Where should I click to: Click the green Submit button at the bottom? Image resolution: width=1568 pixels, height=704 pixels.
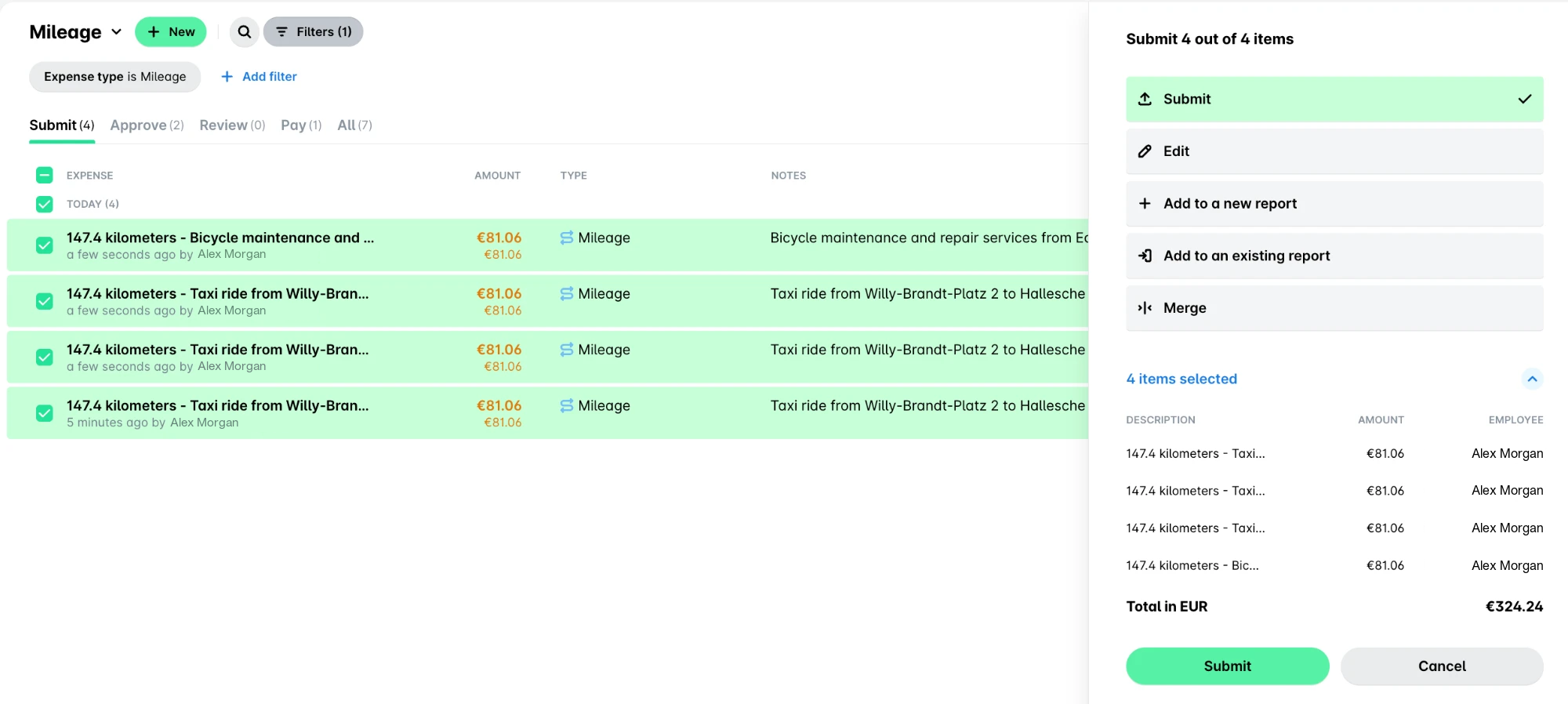click(x=1228, y=666)
